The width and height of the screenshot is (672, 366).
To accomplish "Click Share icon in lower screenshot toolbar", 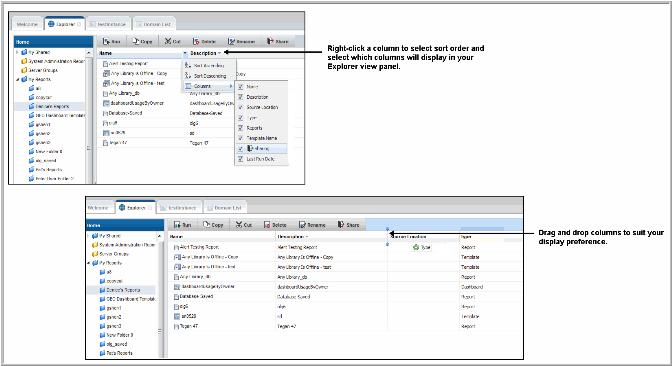I will (341, 224).
